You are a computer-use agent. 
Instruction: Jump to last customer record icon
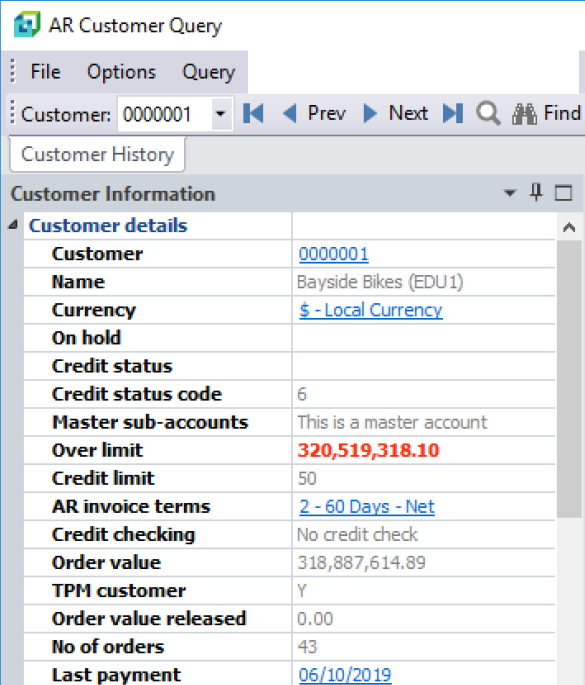(453, 114)
